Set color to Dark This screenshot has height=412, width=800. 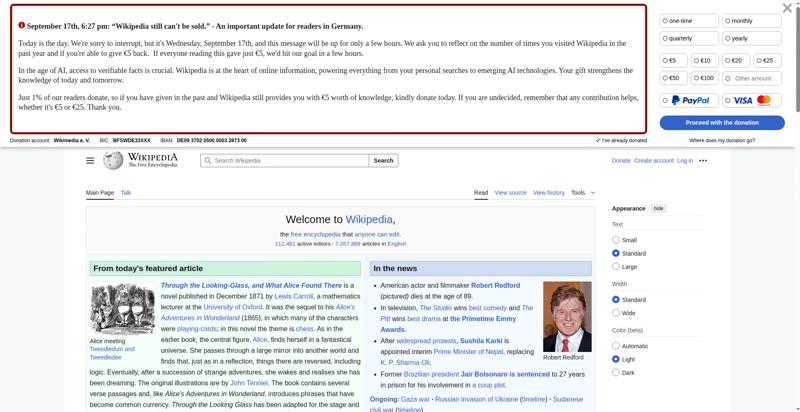click(x=616, y=372)
